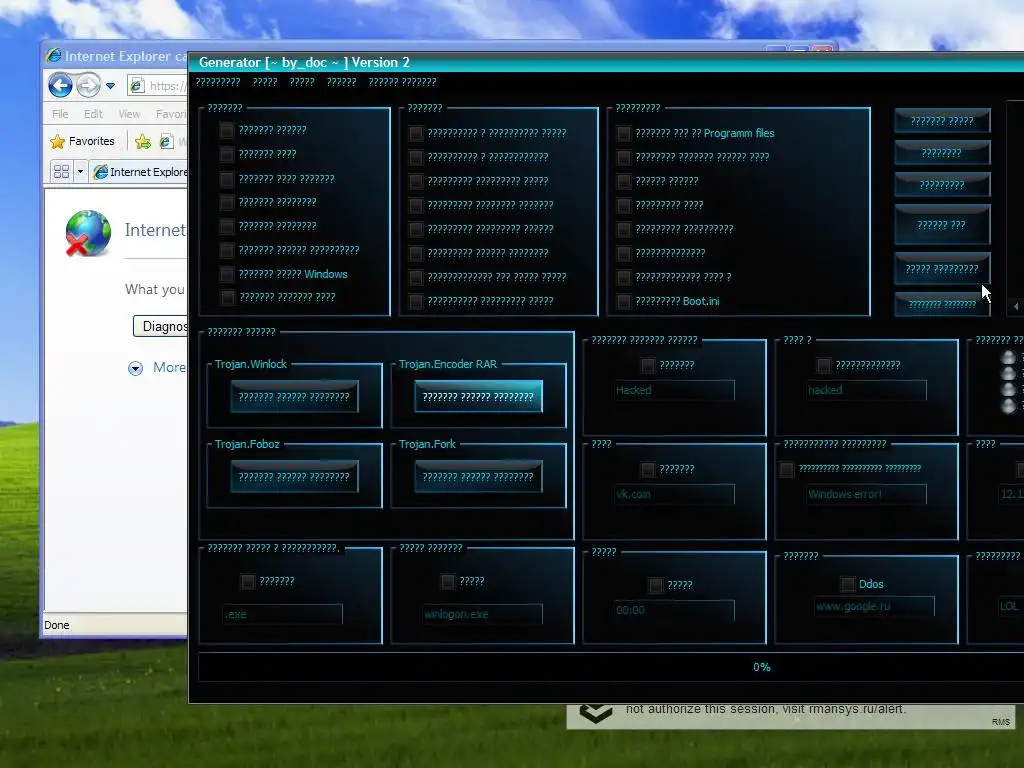This screenshot has width=1024, height=768.
Task: Click the button in the Trojan.Winlock group
Action: point(294,396)
